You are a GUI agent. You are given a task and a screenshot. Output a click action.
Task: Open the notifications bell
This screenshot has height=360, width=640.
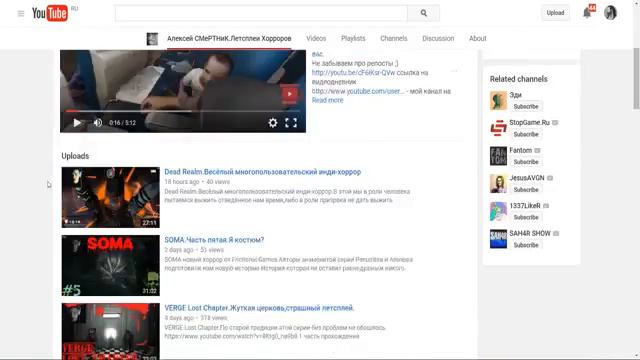[x=587, y=13]
